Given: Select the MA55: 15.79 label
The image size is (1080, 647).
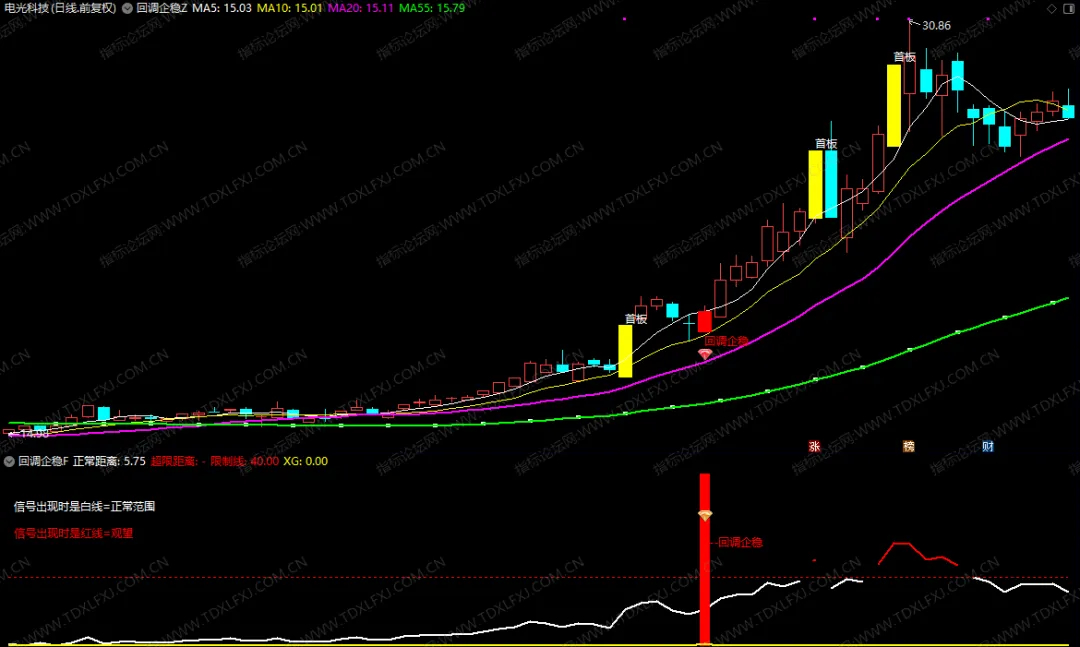Looking at the screenshot, I should (432, 8).
